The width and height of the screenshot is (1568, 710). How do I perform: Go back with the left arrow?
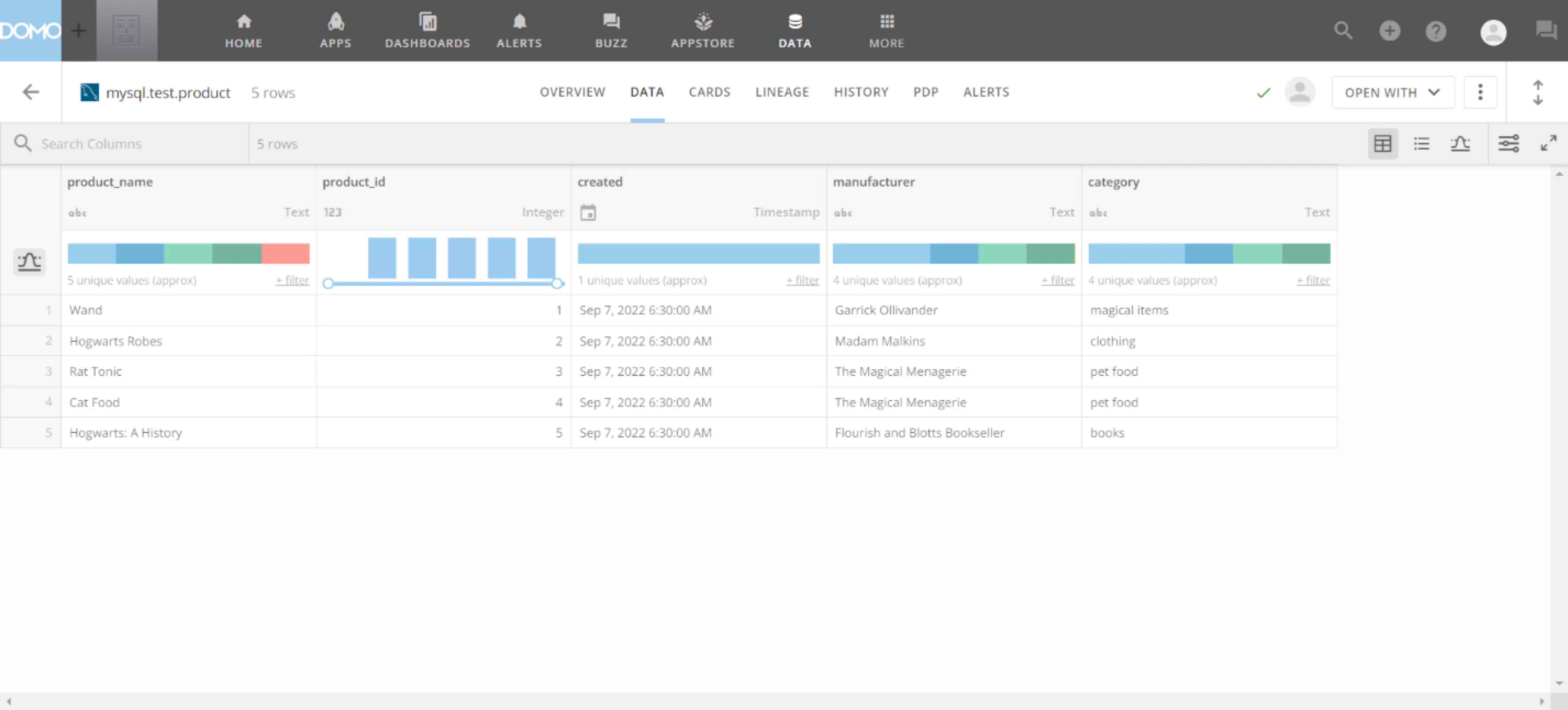pyautogui.click(x=30, y=92)
